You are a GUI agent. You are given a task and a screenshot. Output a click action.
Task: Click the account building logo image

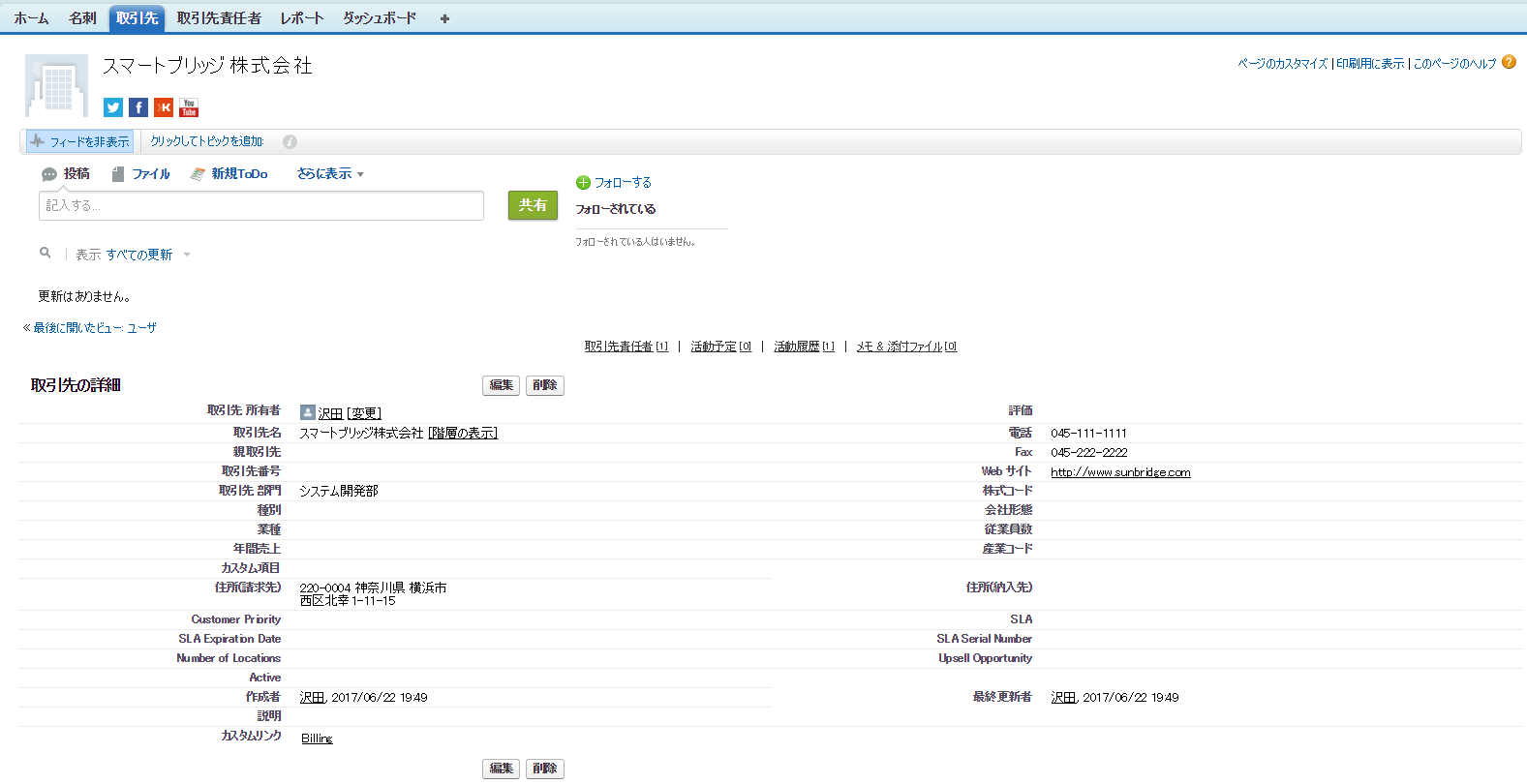click(x=56, y=85)
